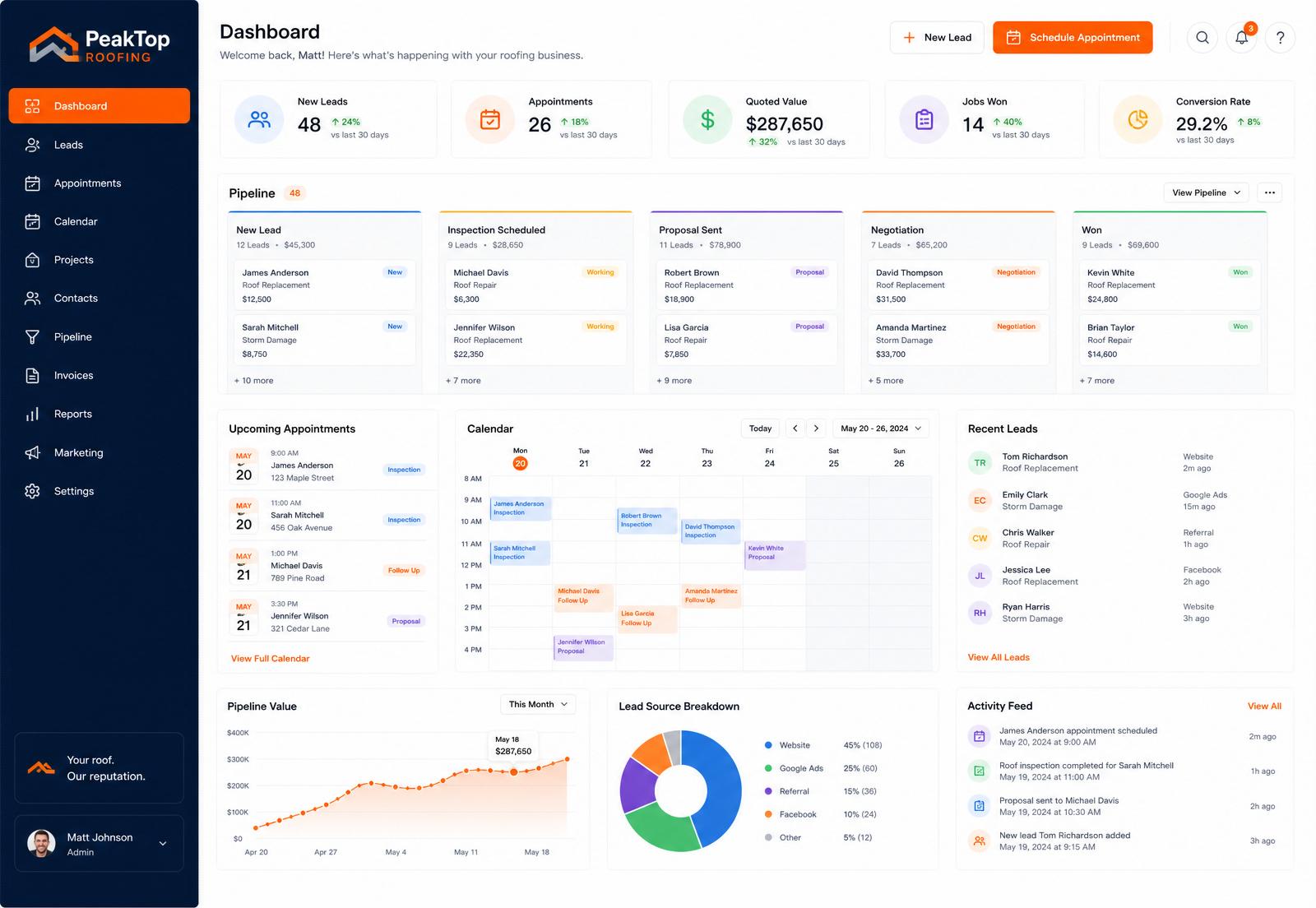
Task: Expand 10 more leads in New Lead
Action: pyautogui.click(x=254, y=381)
